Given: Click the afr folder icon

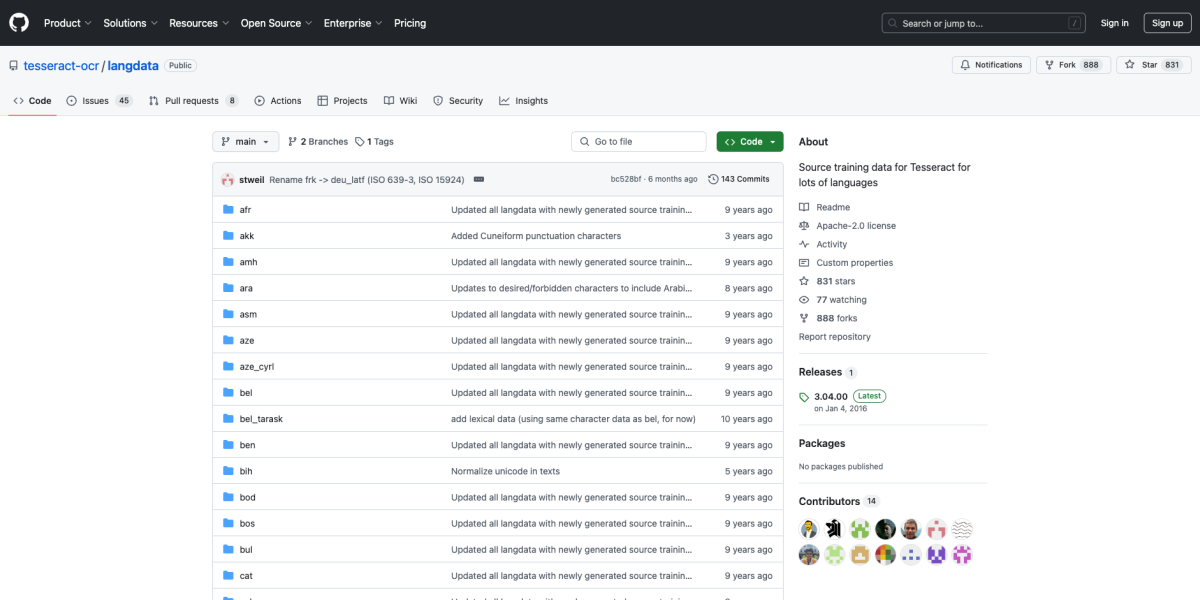Looking at the screenshot, I should point(228,210).
